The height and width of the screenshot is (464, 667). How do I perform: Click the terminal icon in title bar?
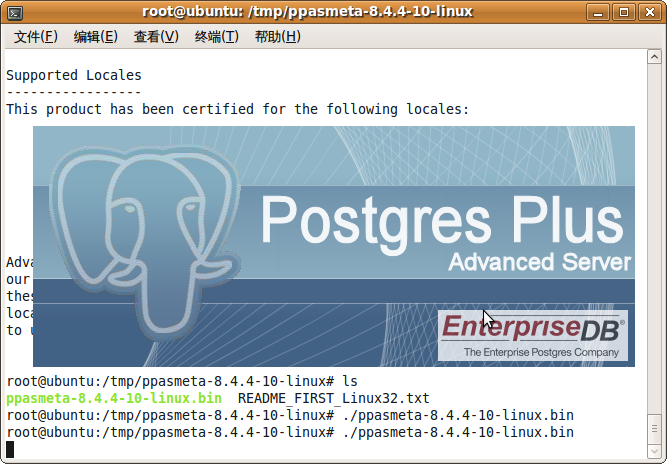point(15,13)
